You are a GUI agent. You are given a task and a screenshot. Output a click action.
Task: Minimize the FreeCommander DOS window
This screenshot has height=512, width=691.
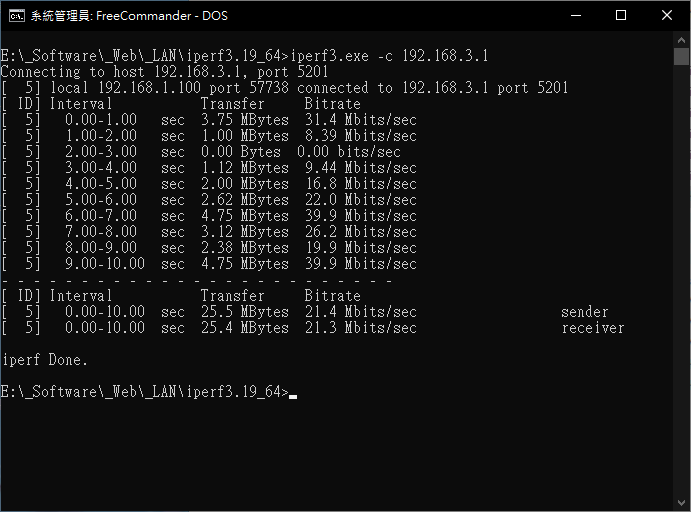point(576,15)
